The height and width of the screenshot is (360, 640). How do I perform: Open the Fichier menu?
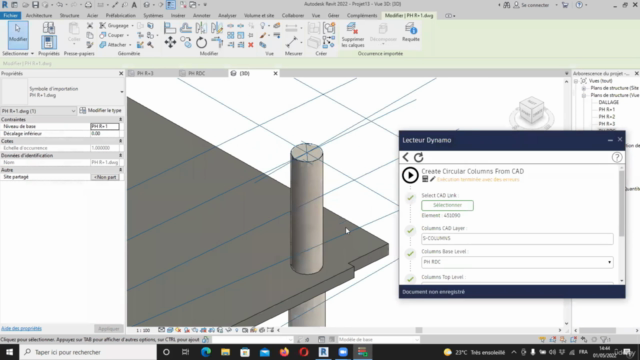pos(10,16)
